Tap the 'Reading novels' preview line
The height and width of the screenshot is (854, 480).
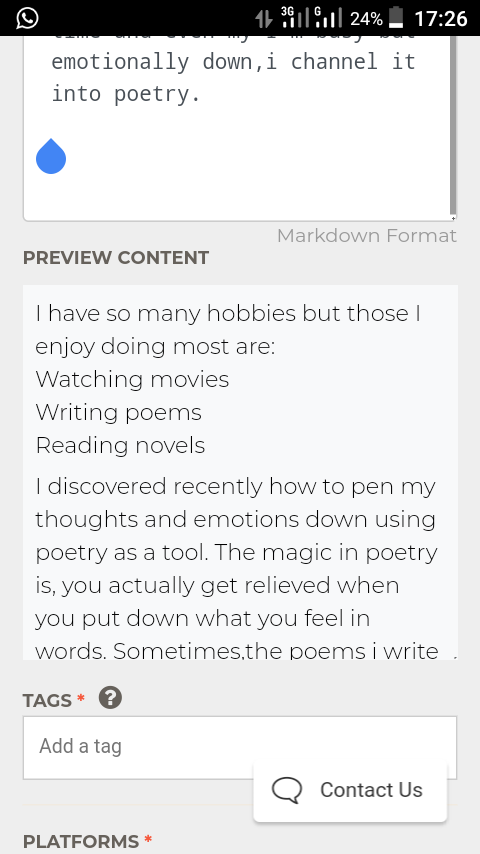click(120, 446)
